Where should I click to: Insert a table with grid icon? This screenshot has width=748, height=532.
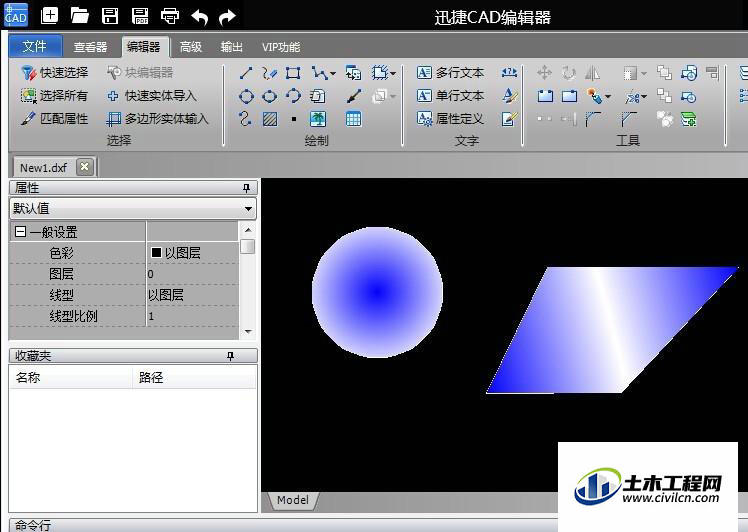(x=353, y=119)
